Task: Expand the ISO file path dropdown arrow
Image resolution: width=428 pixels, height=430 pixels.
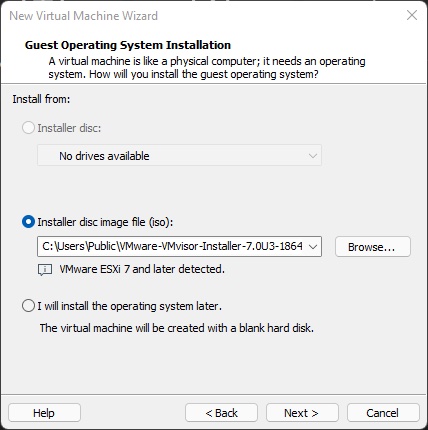Action: click(x=313, y=247)
